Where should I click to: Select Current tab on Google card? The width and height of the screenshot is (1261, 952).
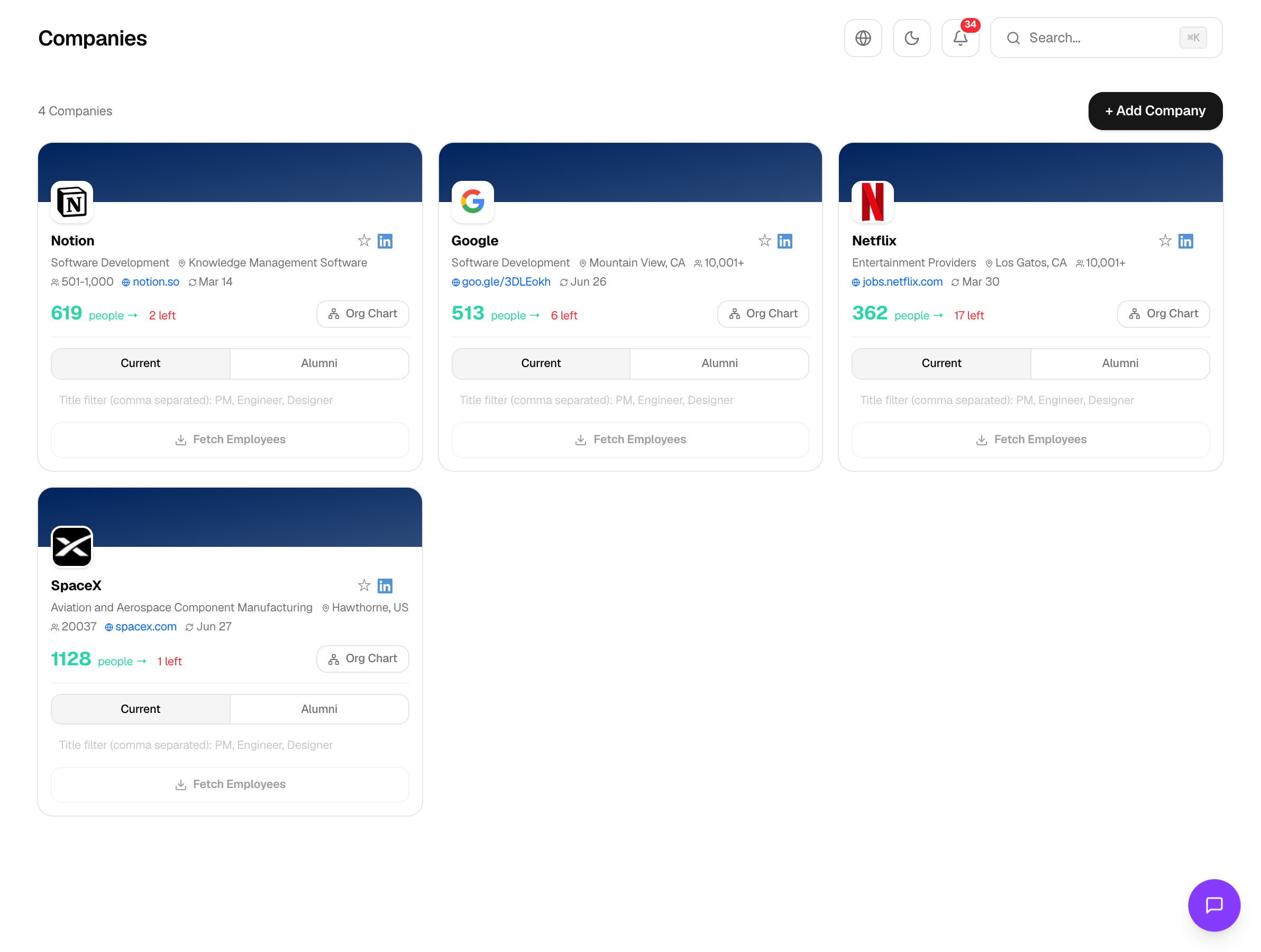[541, 363]
